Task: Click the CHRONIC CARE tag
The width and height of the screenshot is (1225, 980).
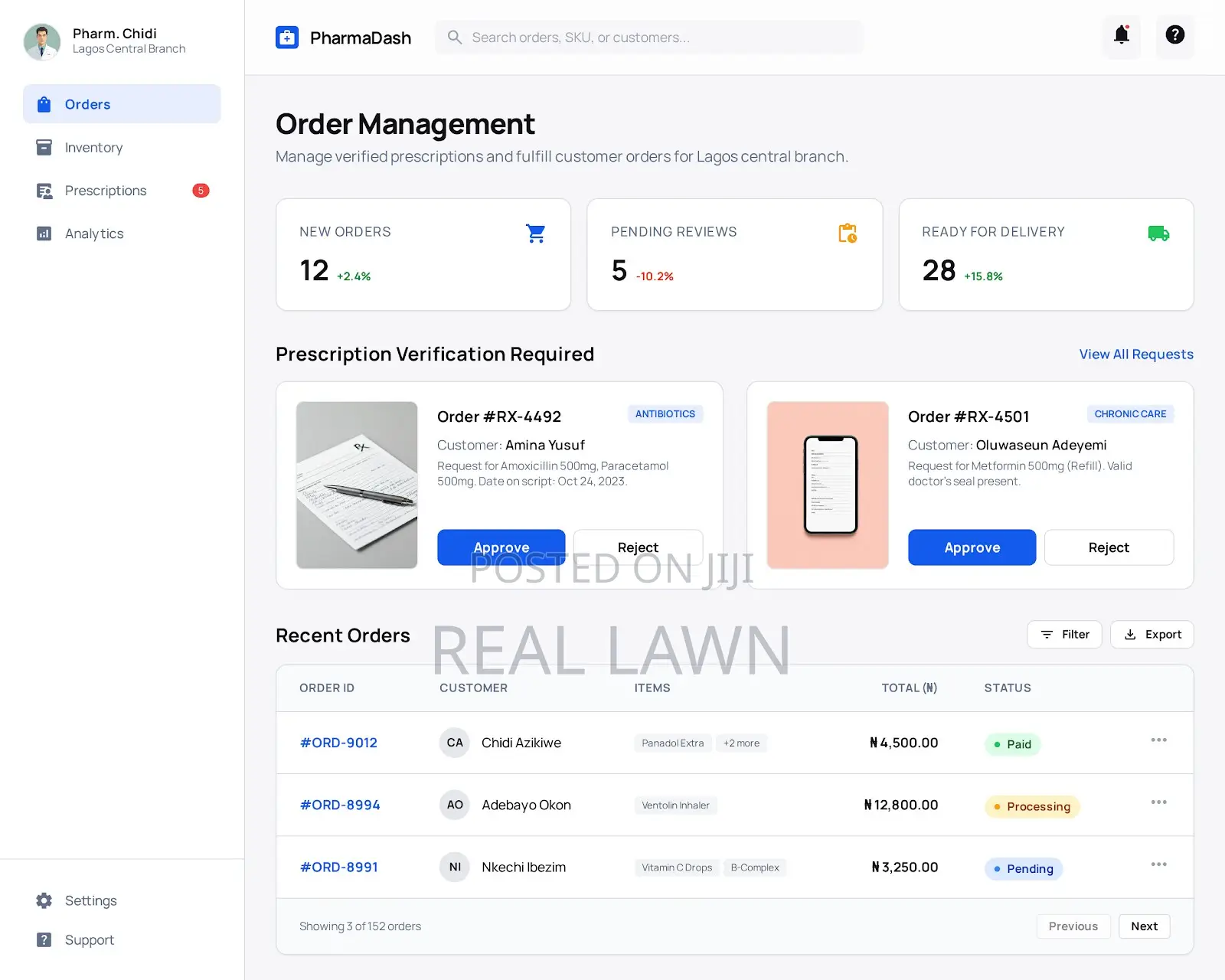Action: tap(1130, 414)
